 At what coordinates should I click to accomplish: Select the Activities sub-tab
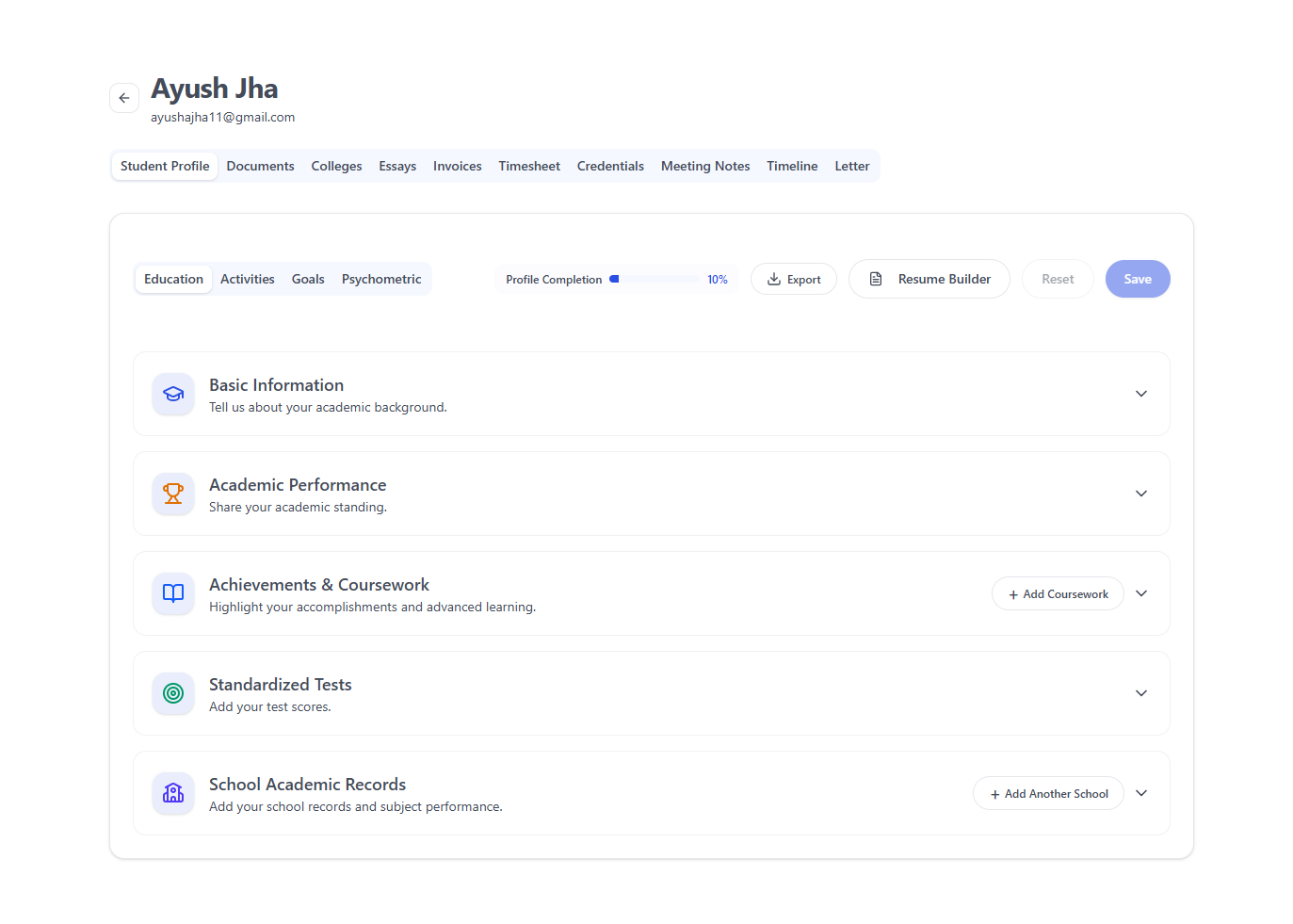[x=248, y=279]
